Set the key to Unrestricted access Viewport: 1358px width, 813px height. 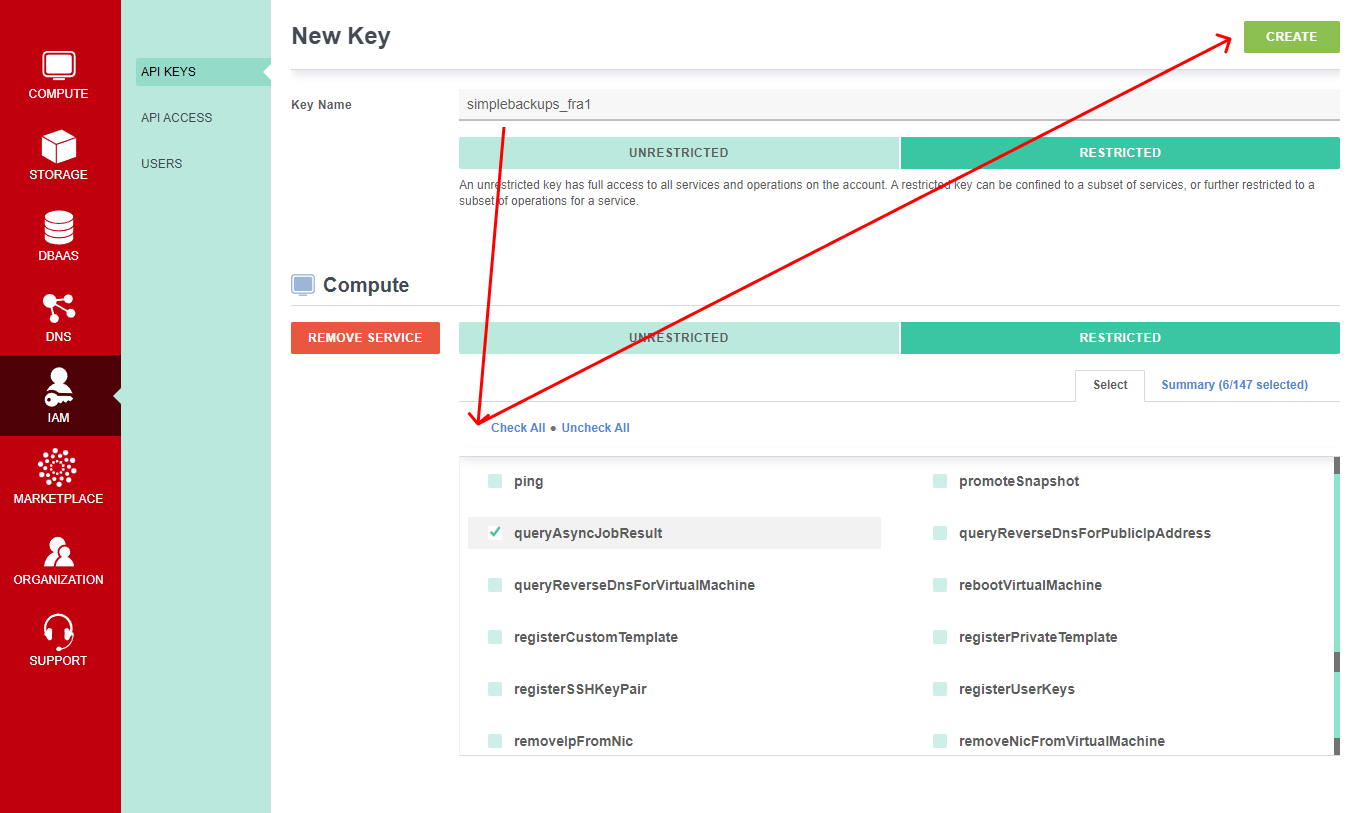tap(678, 152)
